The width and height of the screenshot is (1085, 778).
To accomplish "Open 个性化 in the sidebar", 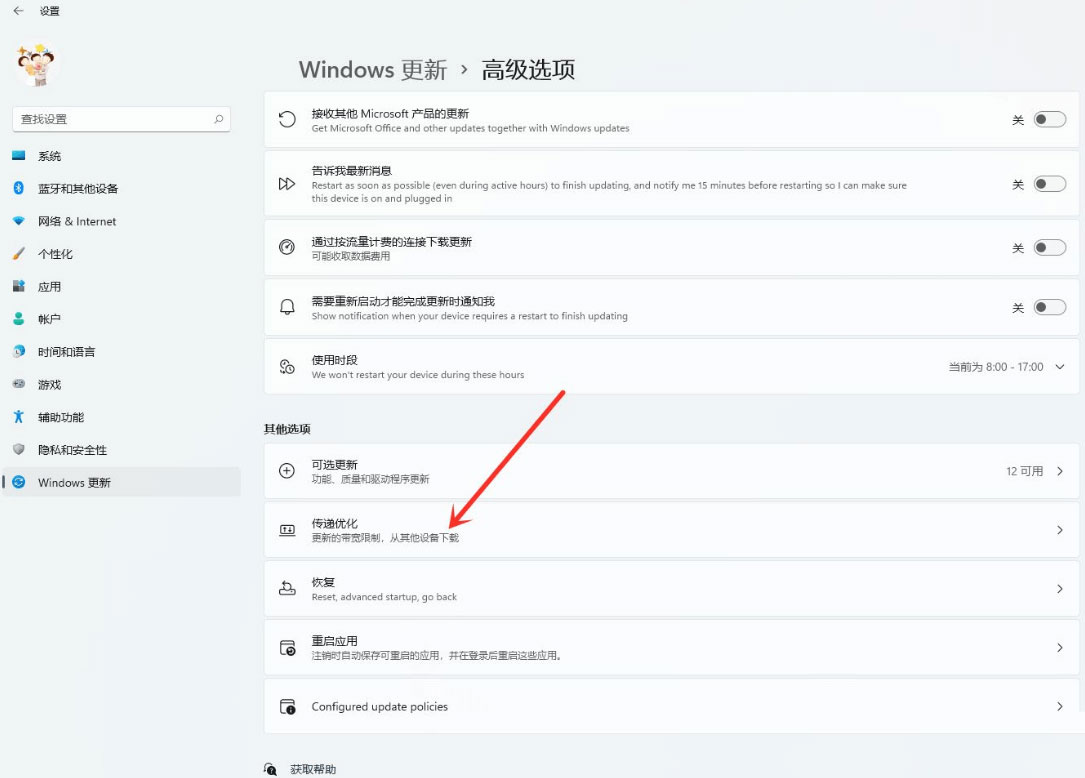I will 121,254.
